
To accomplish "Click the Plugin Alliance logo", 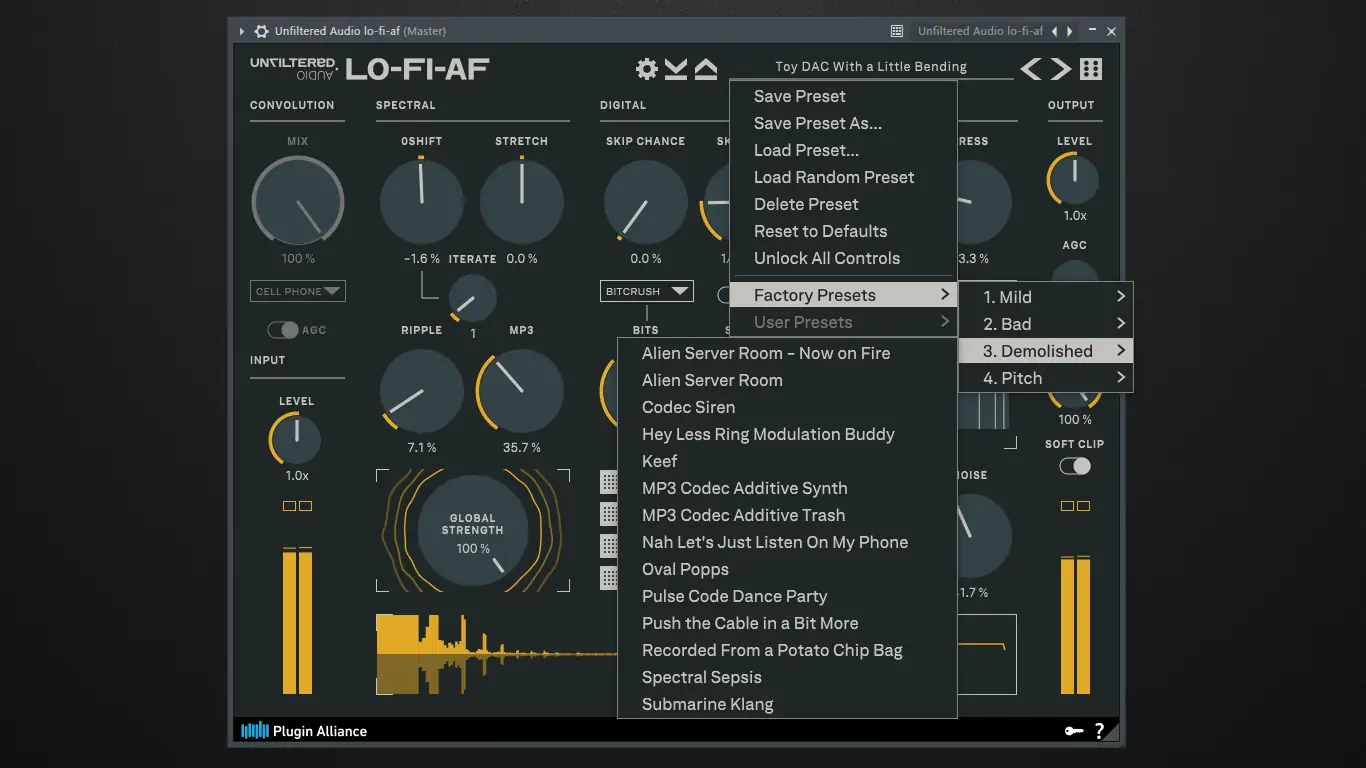I will (304, 731).
